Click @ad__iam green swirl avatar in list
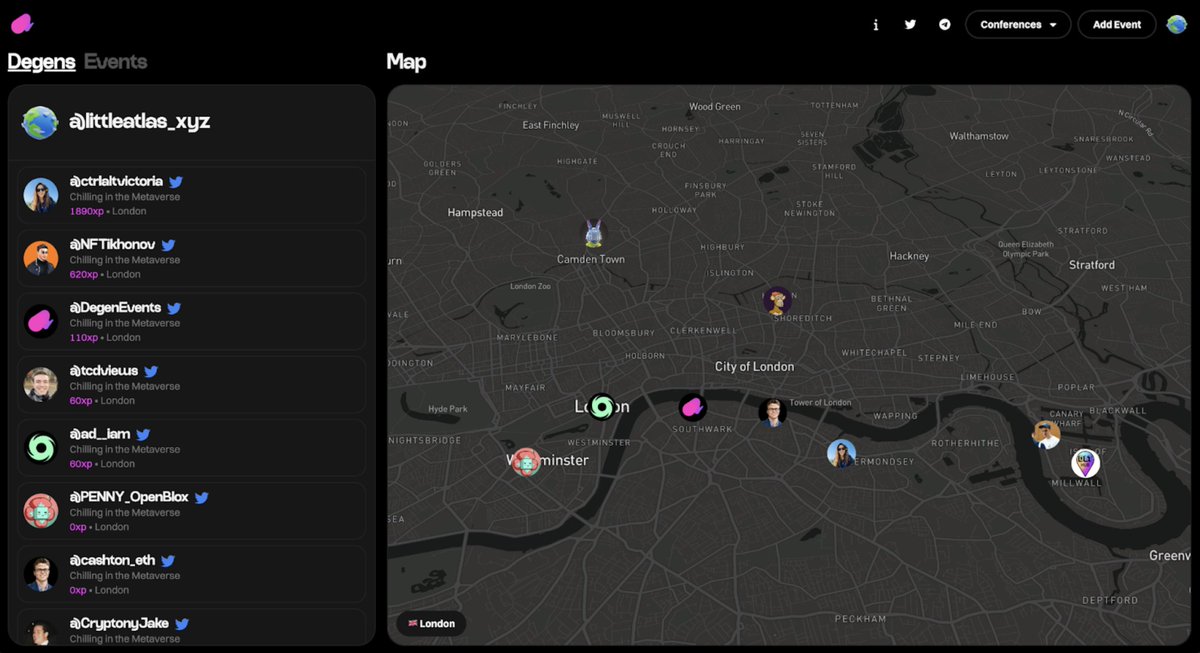 41,447
